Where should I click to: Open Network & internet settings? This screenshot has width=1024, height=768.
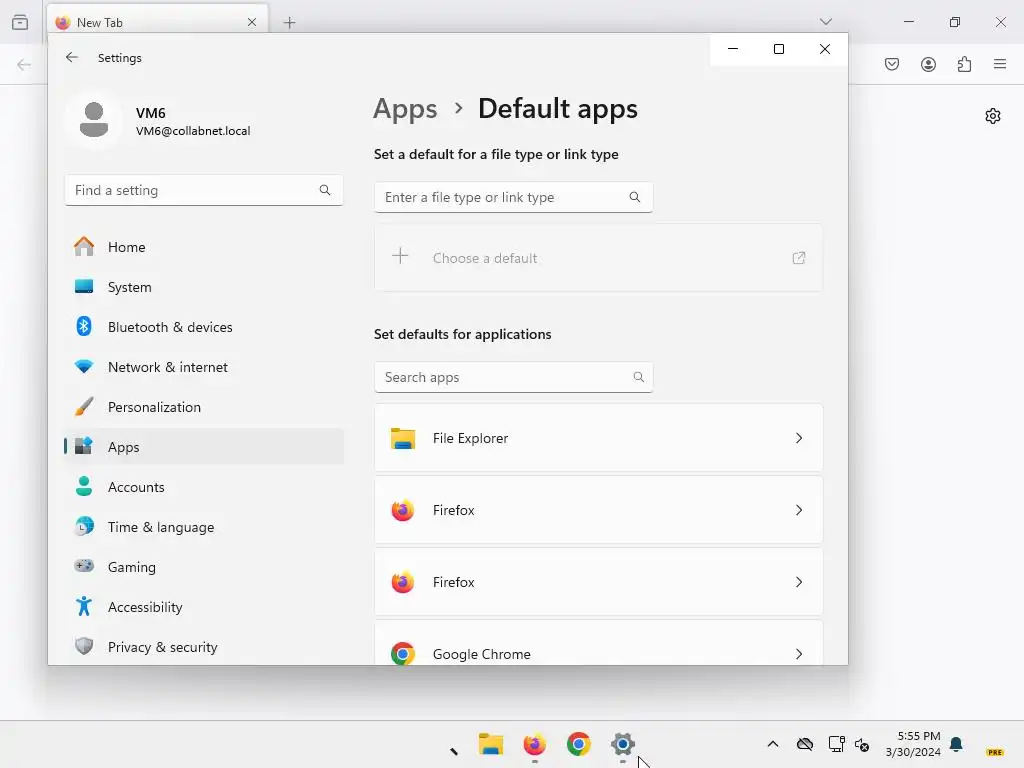pyautogui.click(x=204, y=367)
